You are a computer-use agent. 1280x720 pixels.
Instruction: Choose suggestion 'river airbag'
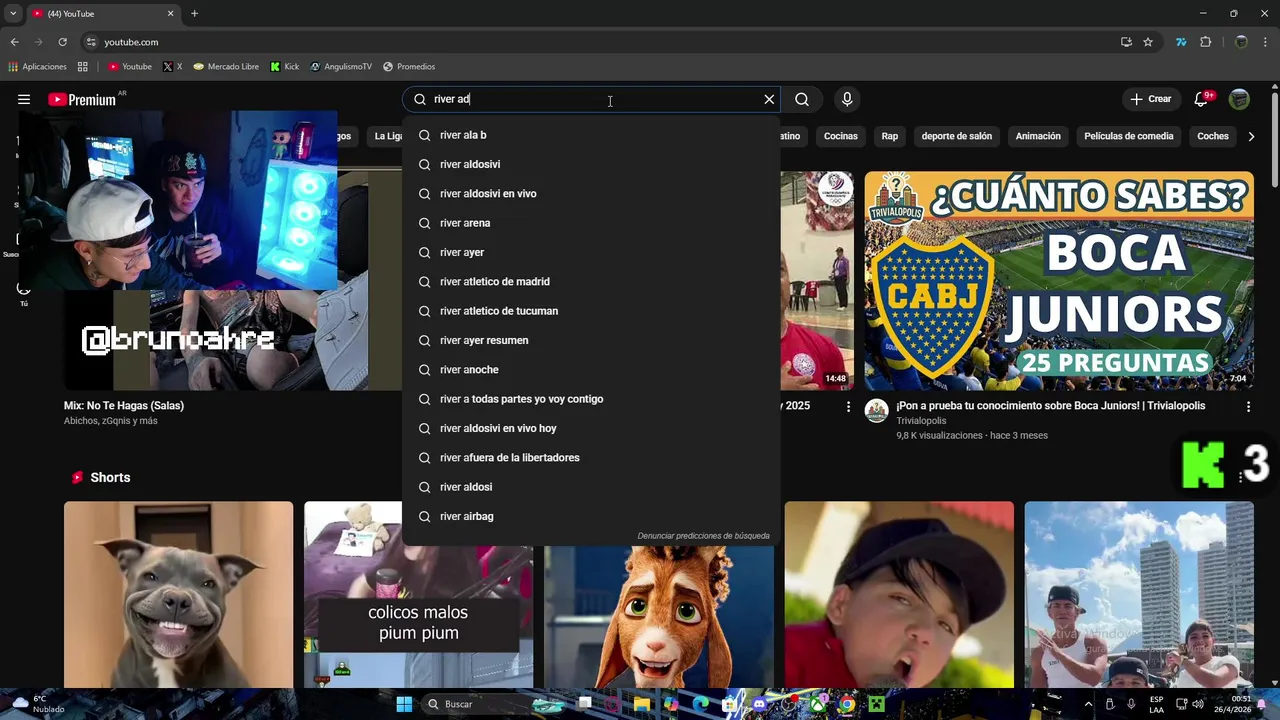[x=591, y=516]
